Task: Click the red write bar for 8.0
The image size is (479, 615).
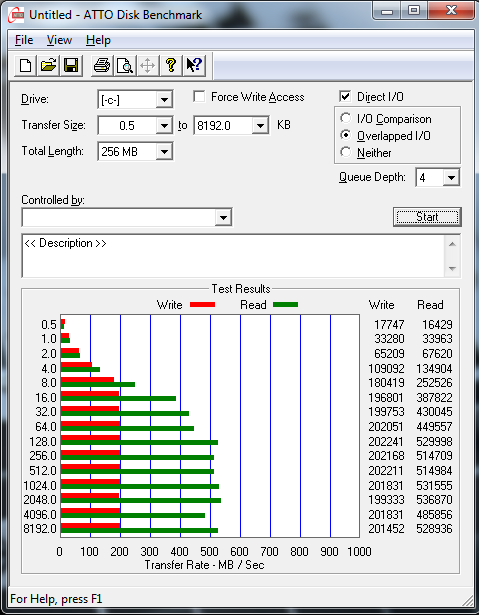Action: [x=87, y=380]
